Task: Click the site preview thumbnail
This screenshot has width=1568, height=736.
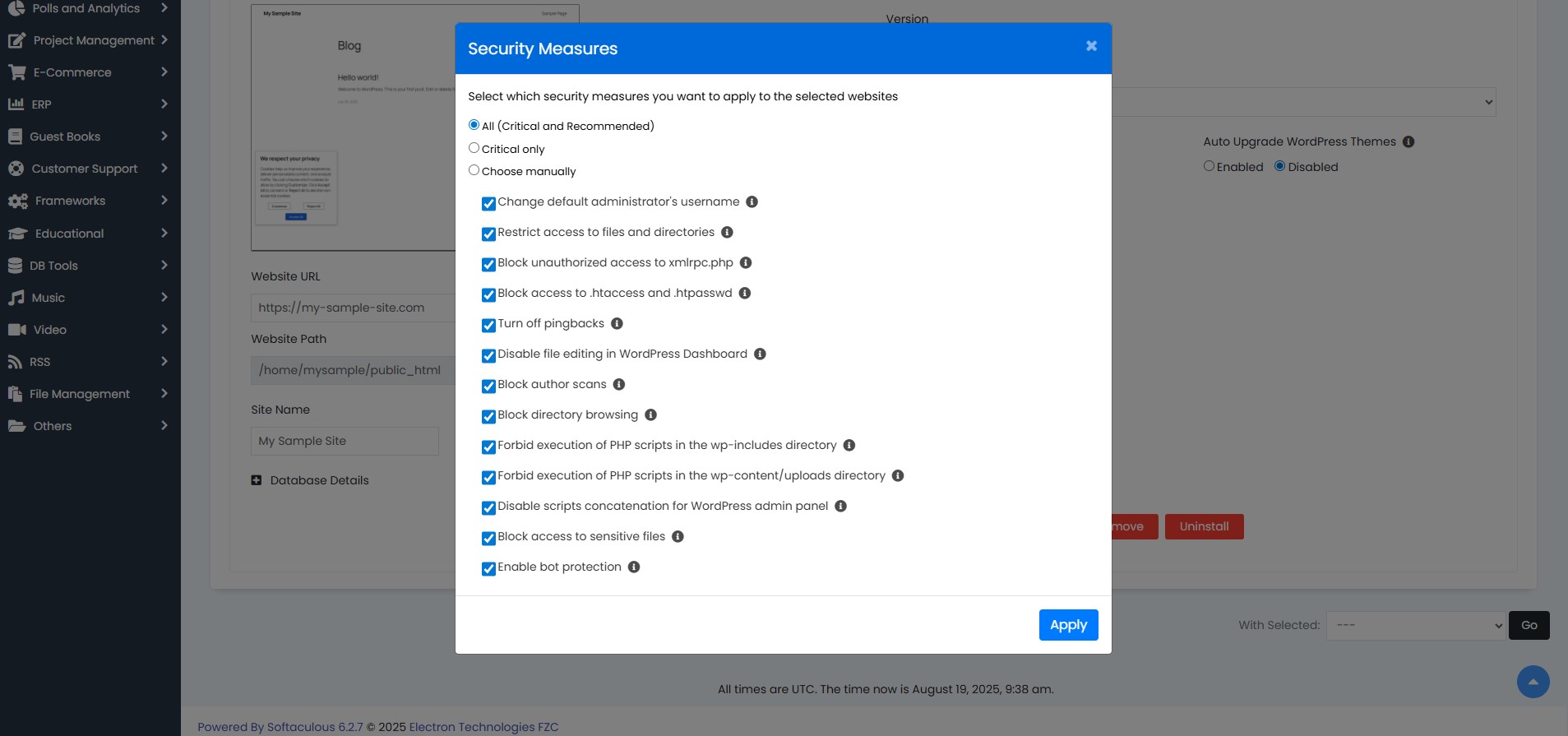Action: pyautogui.click(x=354, y=127)
